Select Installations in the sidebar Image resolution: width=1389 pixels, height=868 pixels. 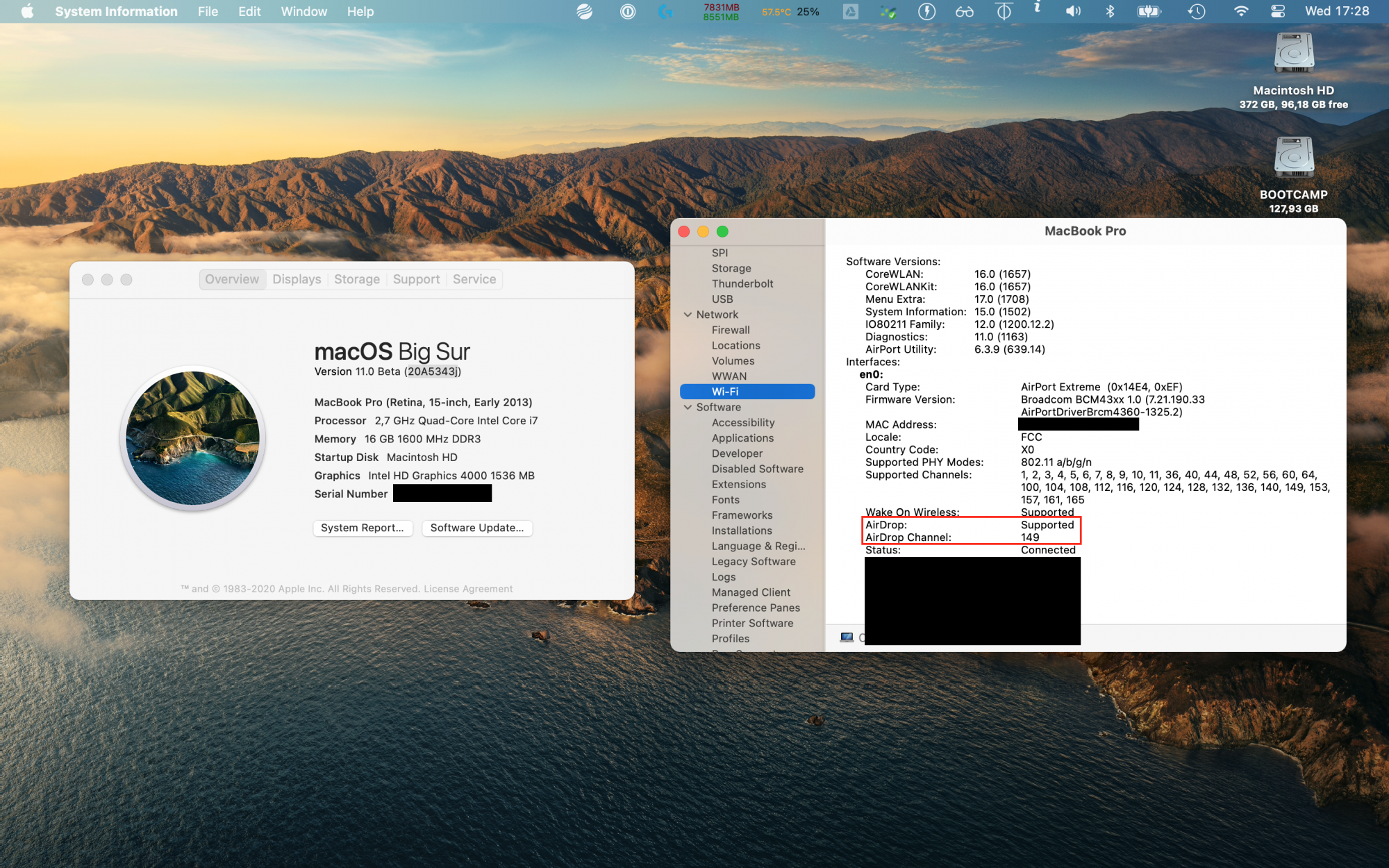point(742,531)
